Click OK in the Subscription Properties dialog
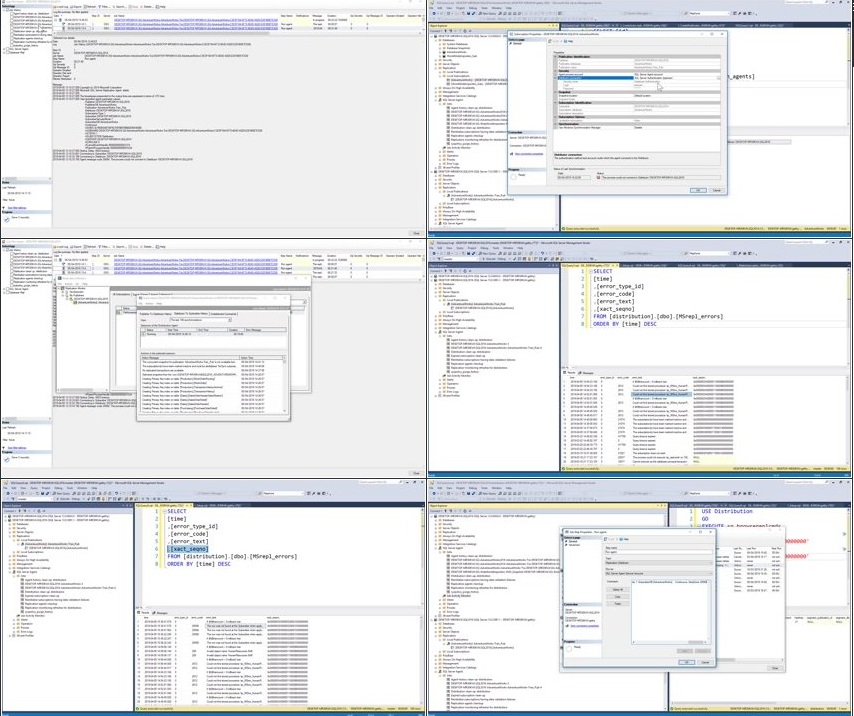 click(x=698, y=191)
